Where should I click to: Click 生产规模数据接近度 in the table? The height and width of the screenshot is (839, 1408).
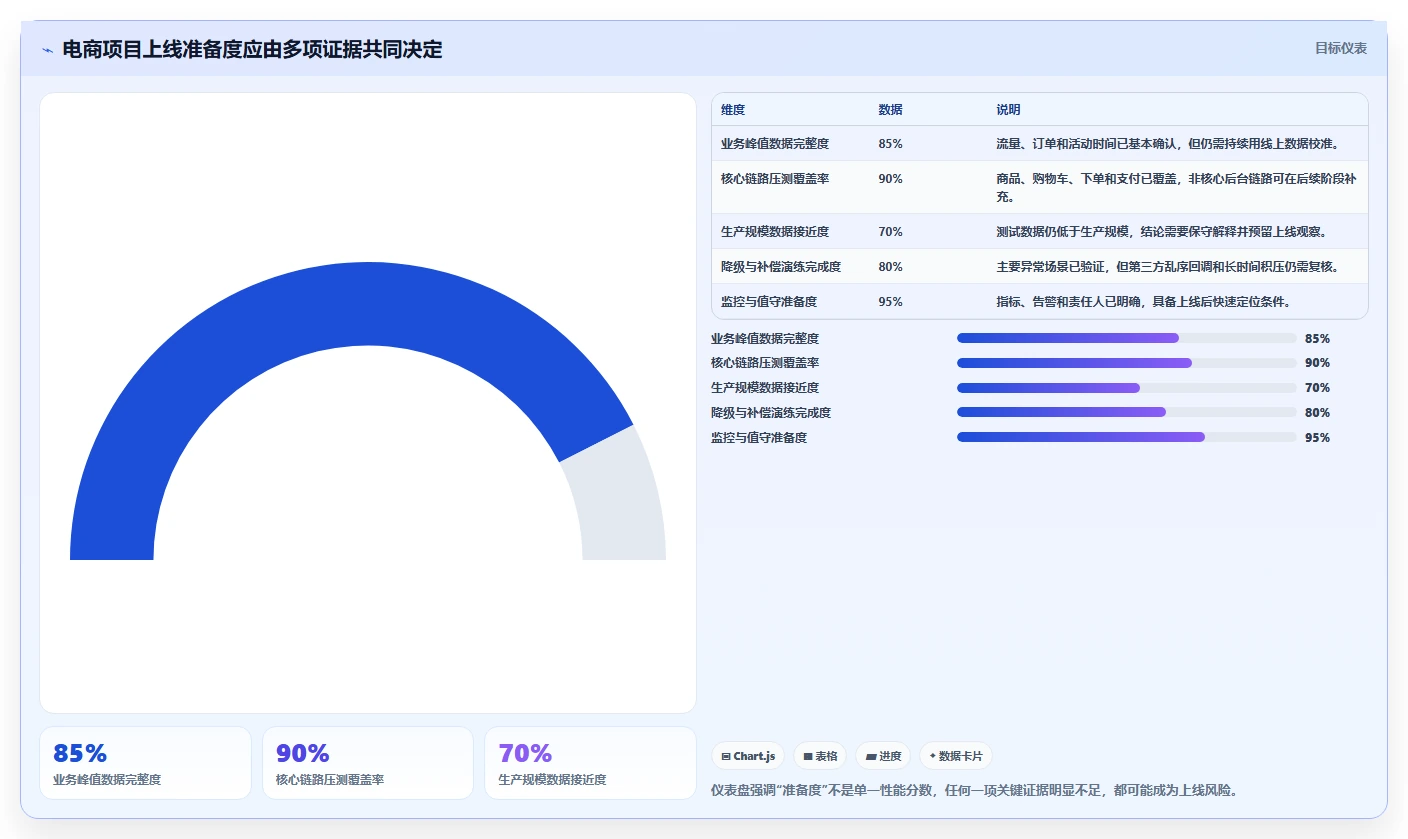tap(775, 231)
